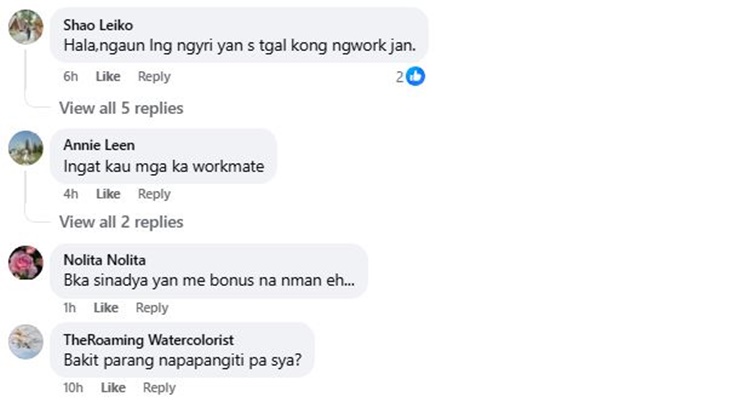Open Annie Leen's profile avatar
Viewport: 750px width, 402px height.
click(26, 148)
